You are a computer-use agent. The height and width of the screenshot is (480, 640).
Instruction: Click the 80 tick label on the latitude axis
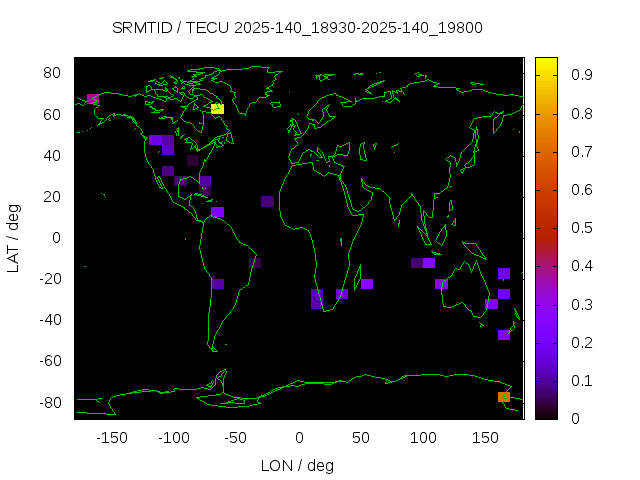[x=53, y=73]
